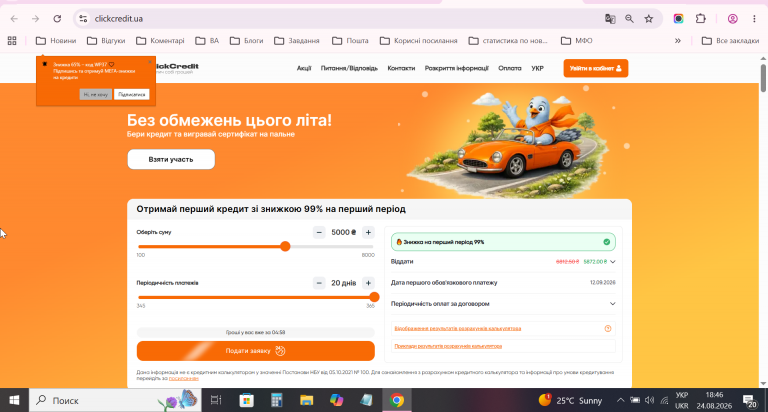The image size is (768, 412).
Task: Increase payment period with plus button
Action: [368, 283]
